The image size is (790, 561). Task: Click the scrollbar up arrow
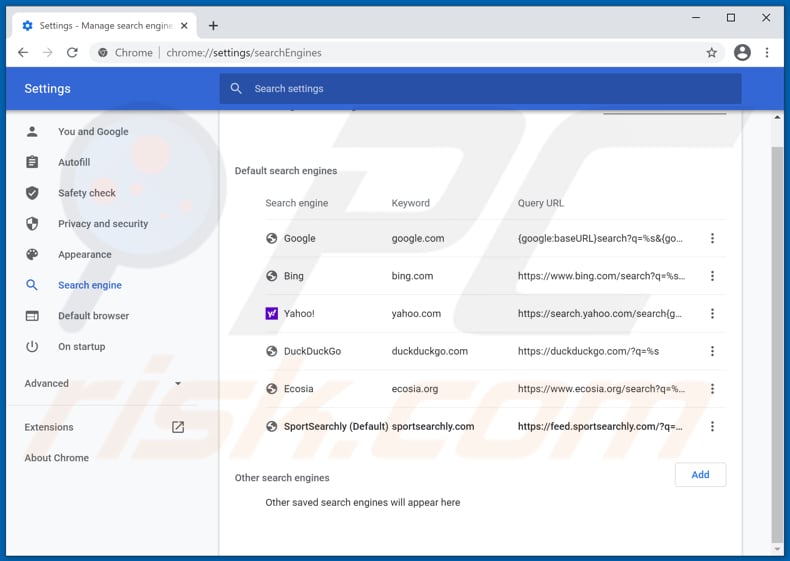pos(777,118)
